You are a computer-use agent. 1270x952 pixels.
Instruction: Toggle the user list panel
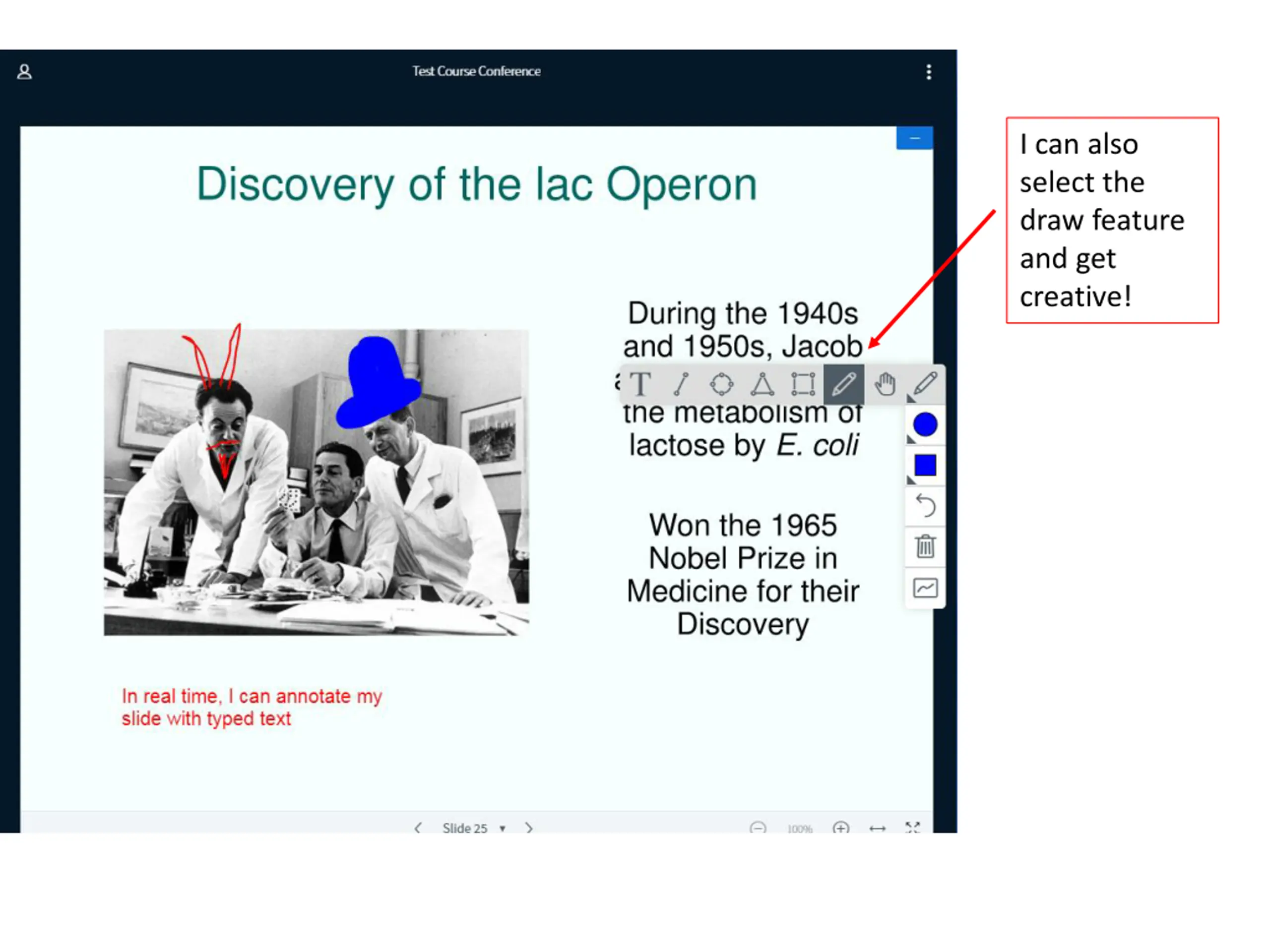(x=24, y=72)
